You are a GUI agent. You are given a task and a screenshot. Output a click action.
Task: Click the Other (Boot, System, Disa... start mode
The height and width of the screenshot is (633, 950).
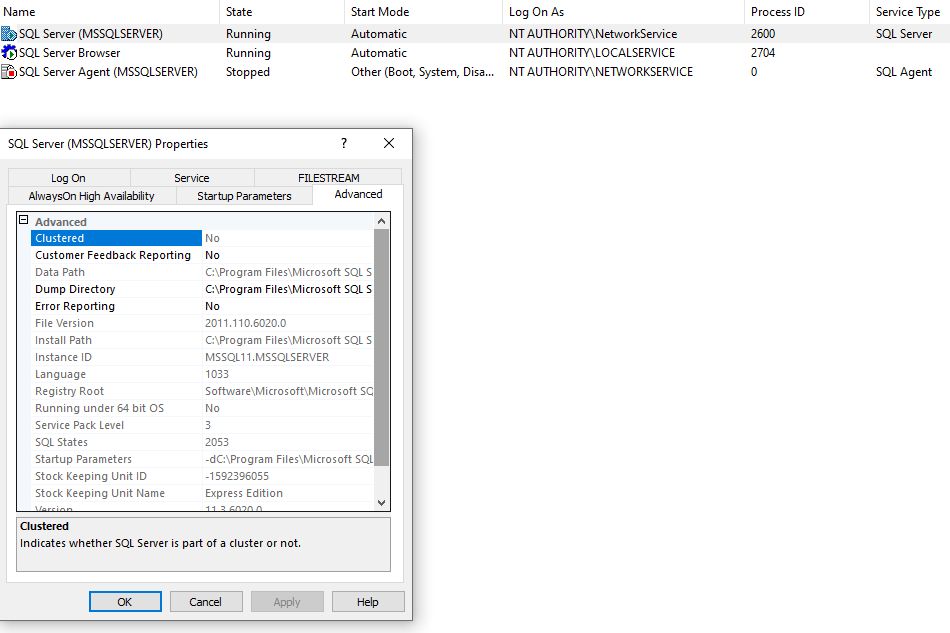click(x=422, y=71)
